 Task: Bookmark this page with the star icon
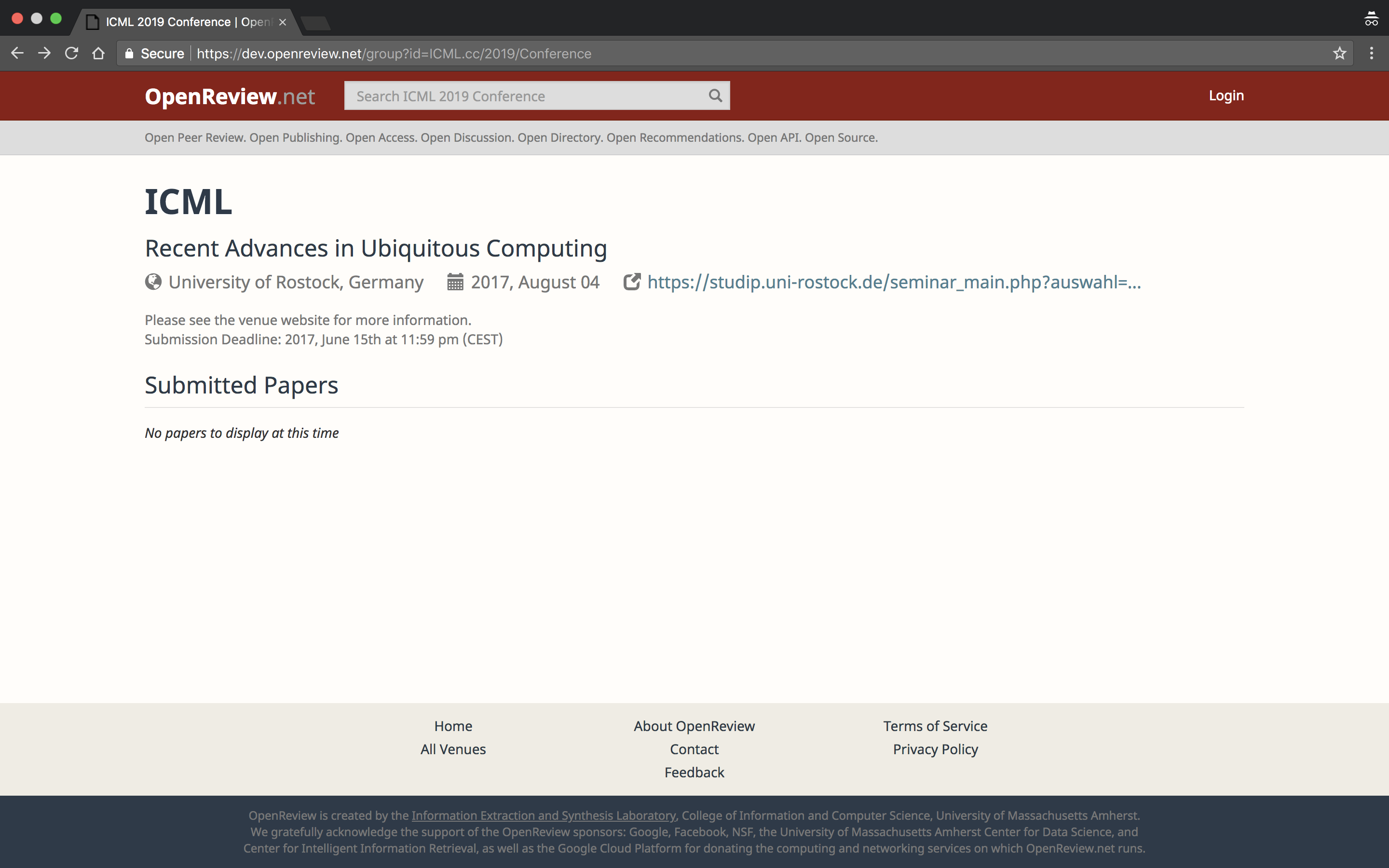(x=1340, y=54)
